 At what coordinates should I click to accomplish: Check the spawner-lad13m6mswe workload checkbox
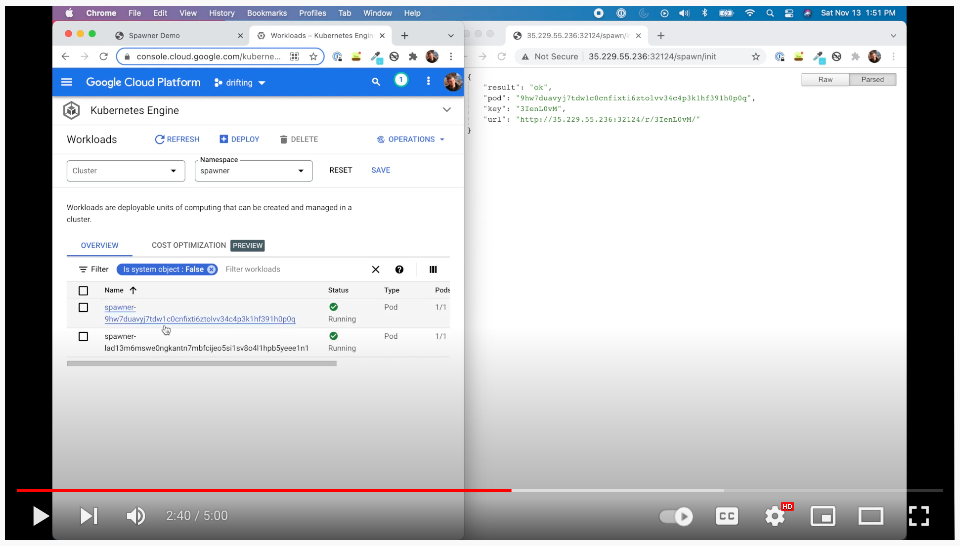click(x=83, y=337)
